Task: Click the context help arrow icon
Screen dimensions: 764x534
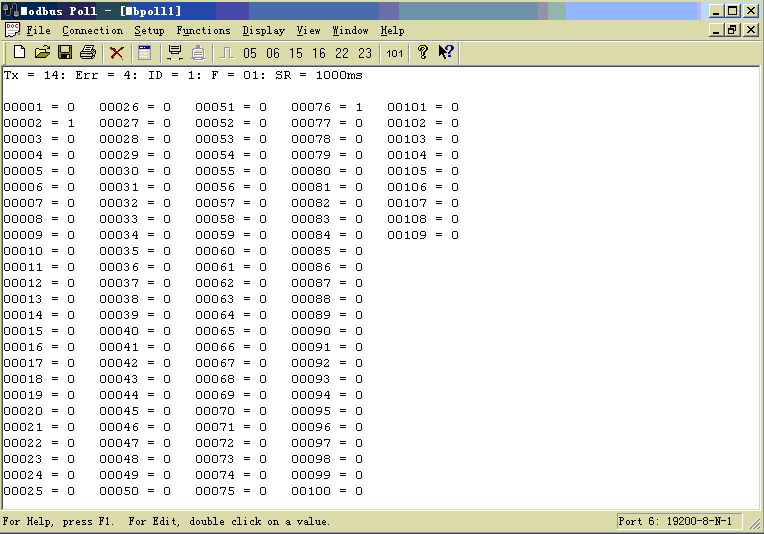Action: tap(446, 53)
